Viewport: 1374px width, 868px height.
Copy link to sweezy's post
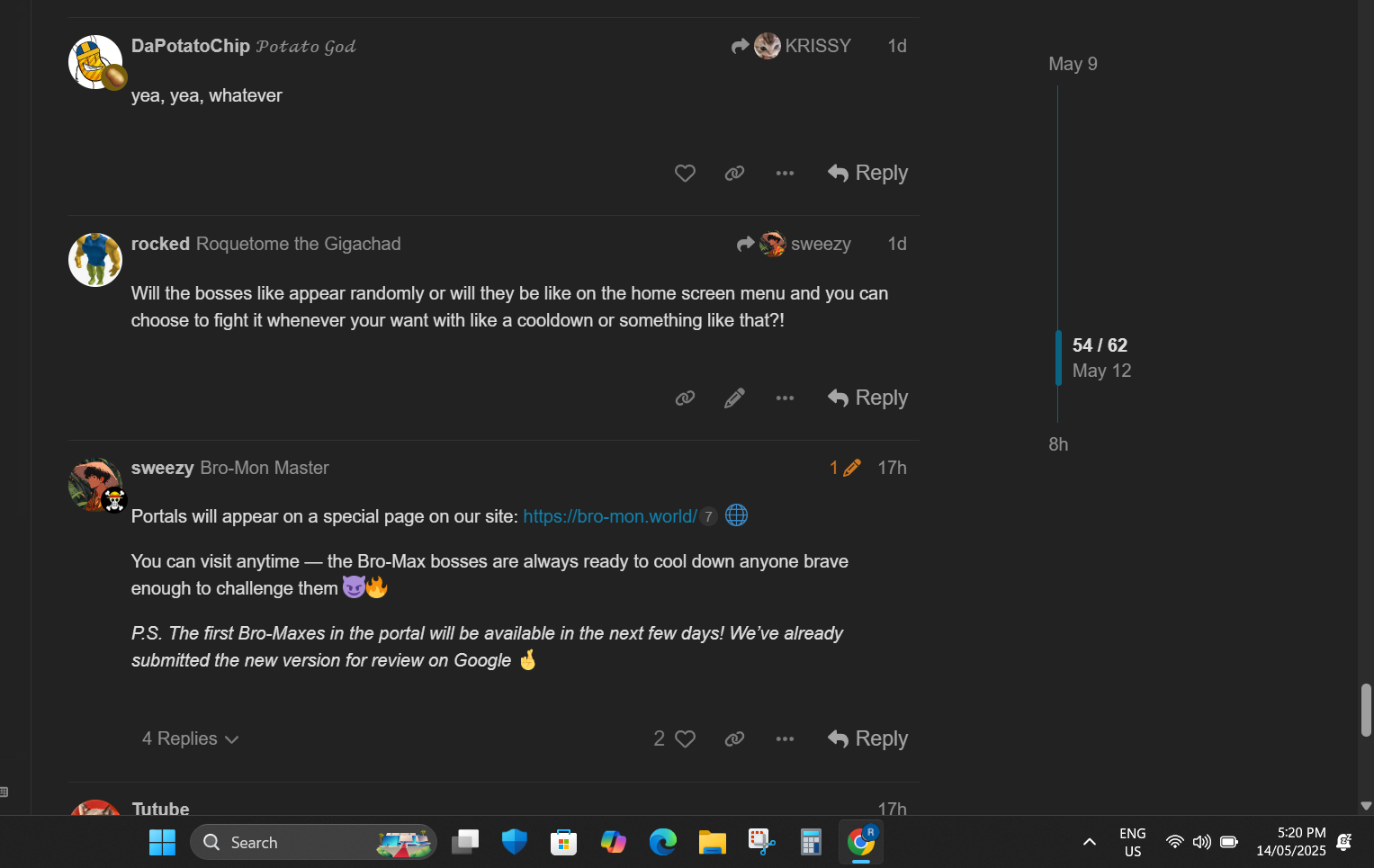(734, 738)
